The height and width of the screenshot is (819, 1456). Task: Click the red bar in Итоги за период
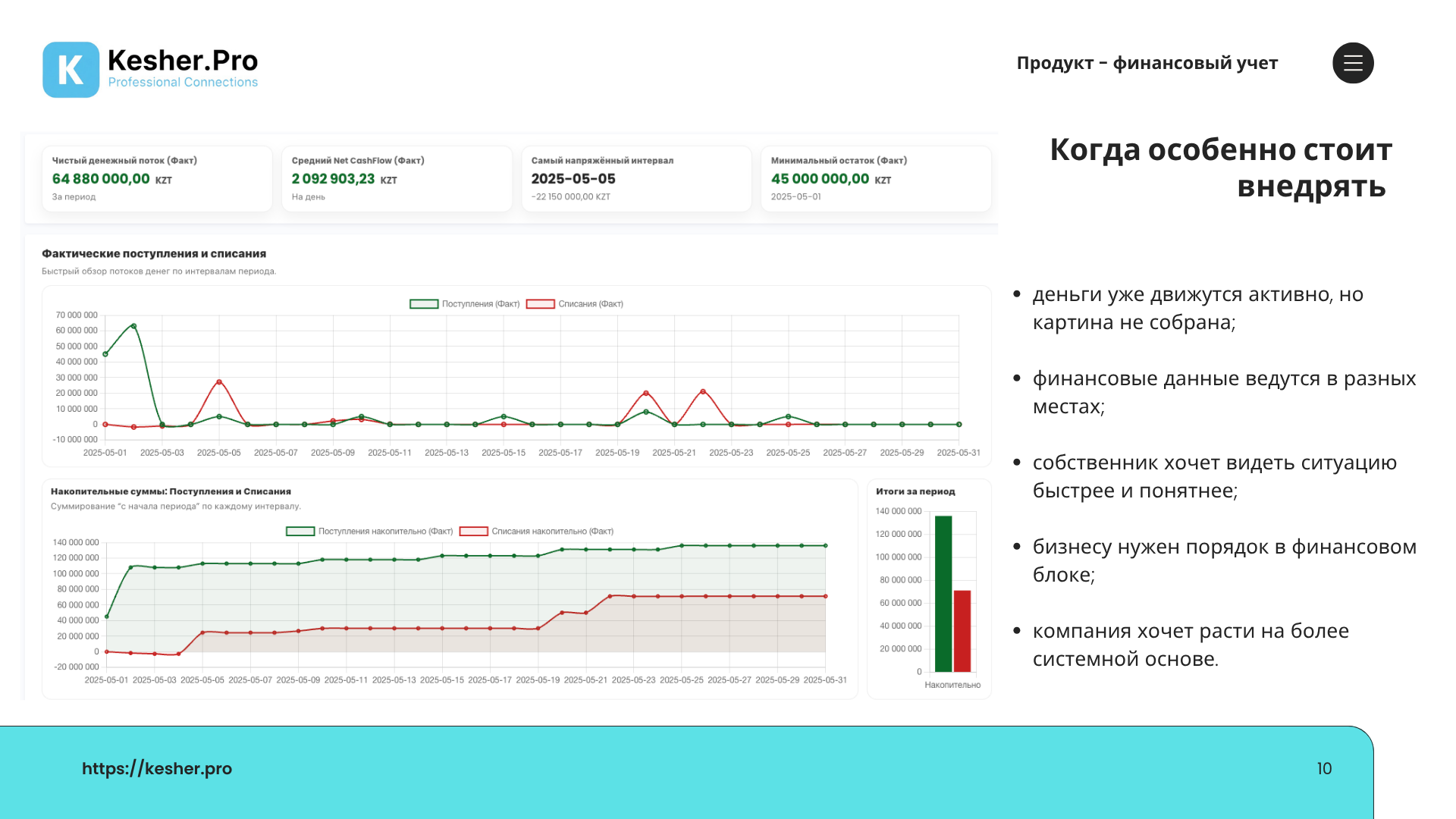tap(962, 631)
